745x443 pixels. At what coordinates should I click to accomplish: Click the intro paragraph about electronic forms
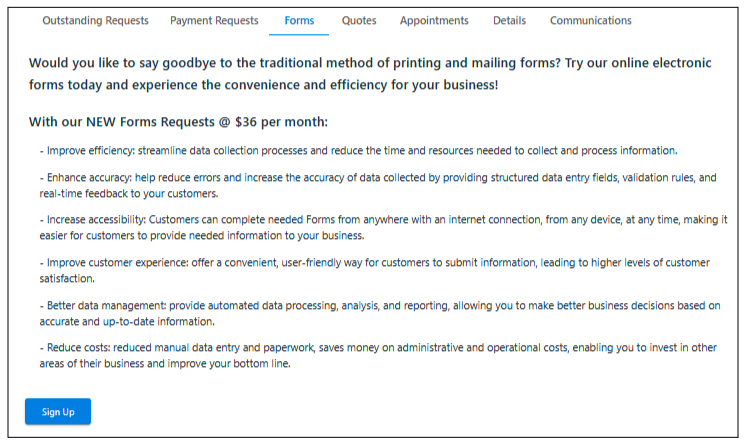pos(370,74)
